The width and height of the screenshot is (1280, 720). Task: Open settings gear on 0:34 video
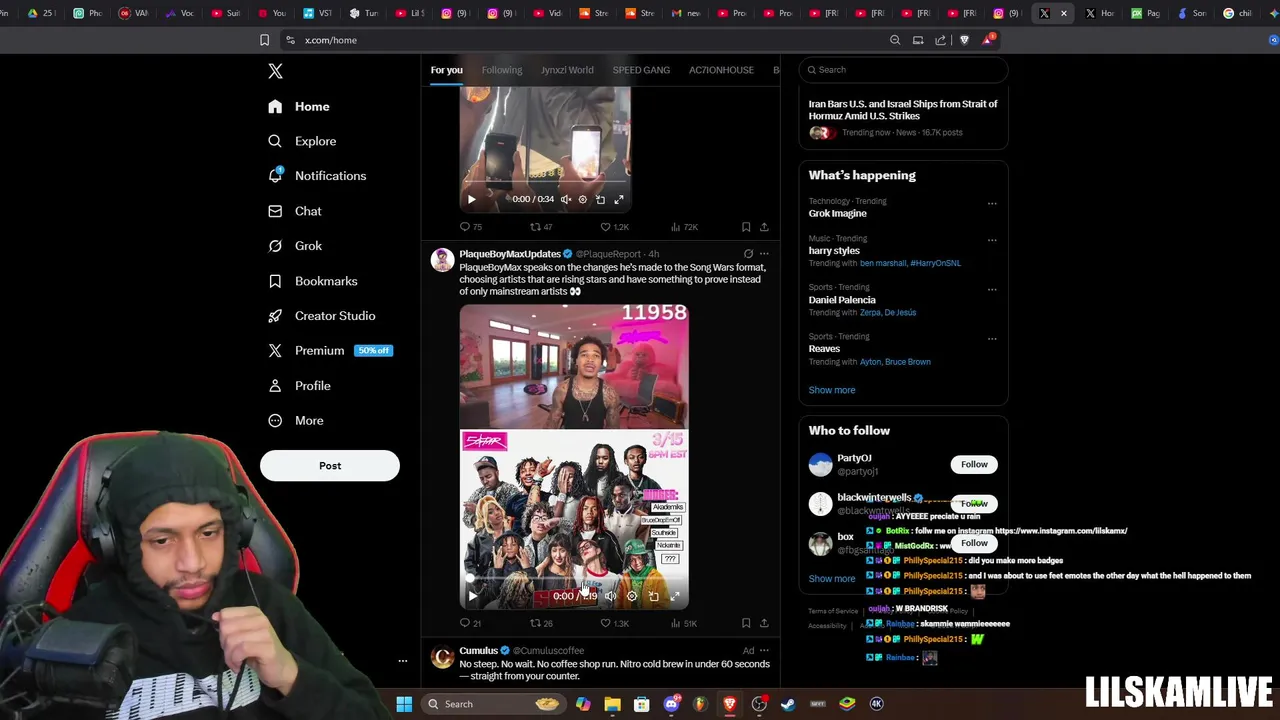(583, 199)
